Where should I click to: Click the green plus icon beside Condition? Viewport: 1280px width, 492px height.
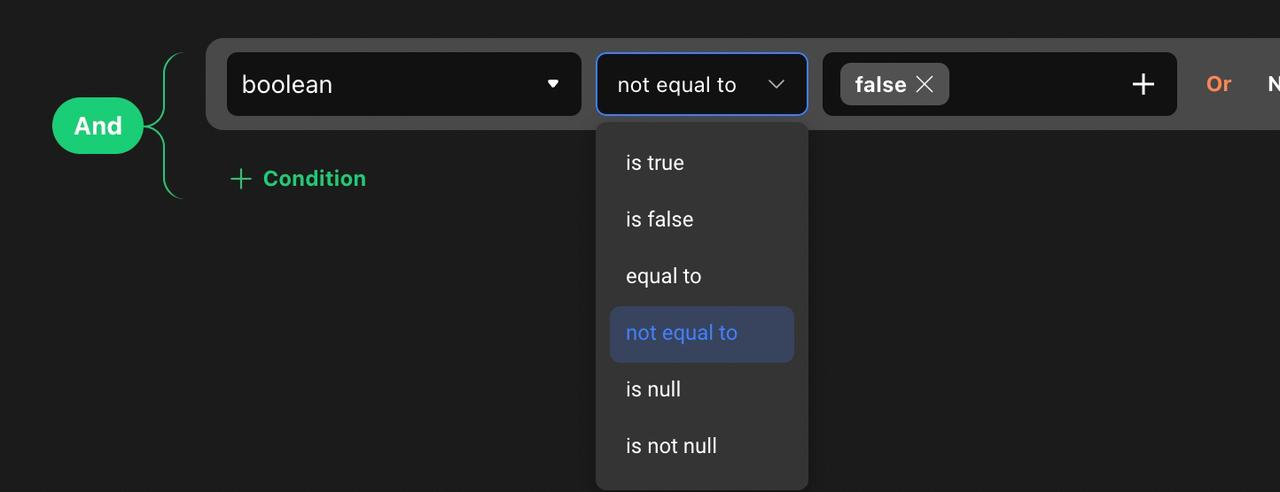tap(240, 179)
